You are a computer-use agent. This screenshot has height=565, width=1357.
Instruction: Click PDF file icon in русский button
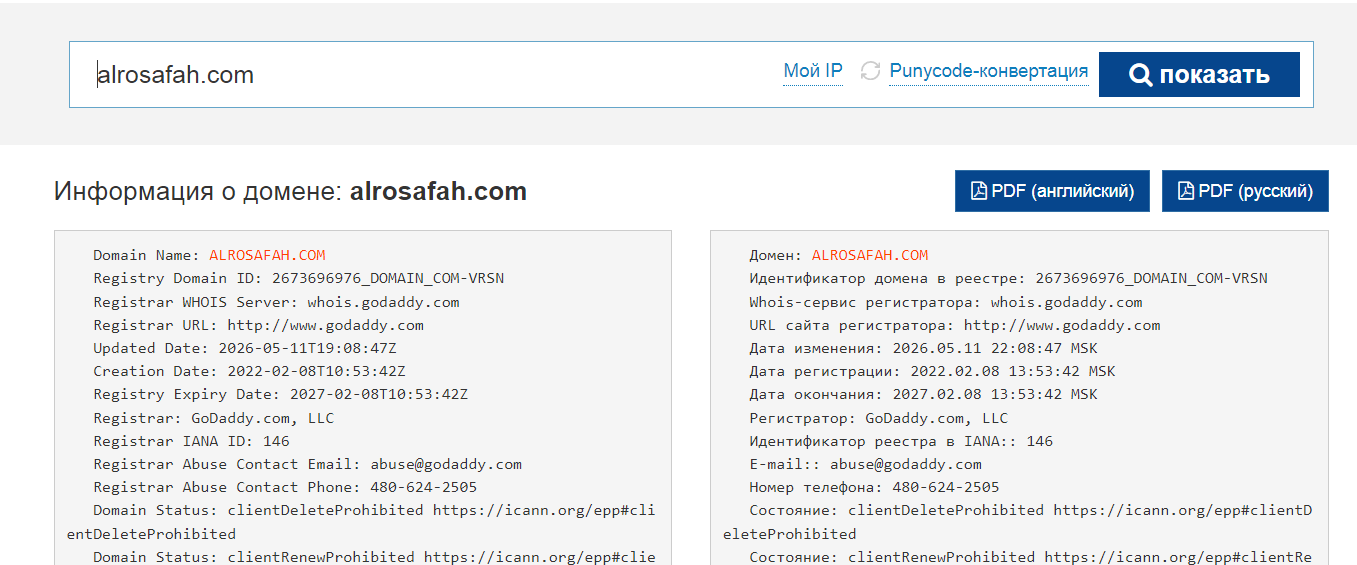(1186, 191)
